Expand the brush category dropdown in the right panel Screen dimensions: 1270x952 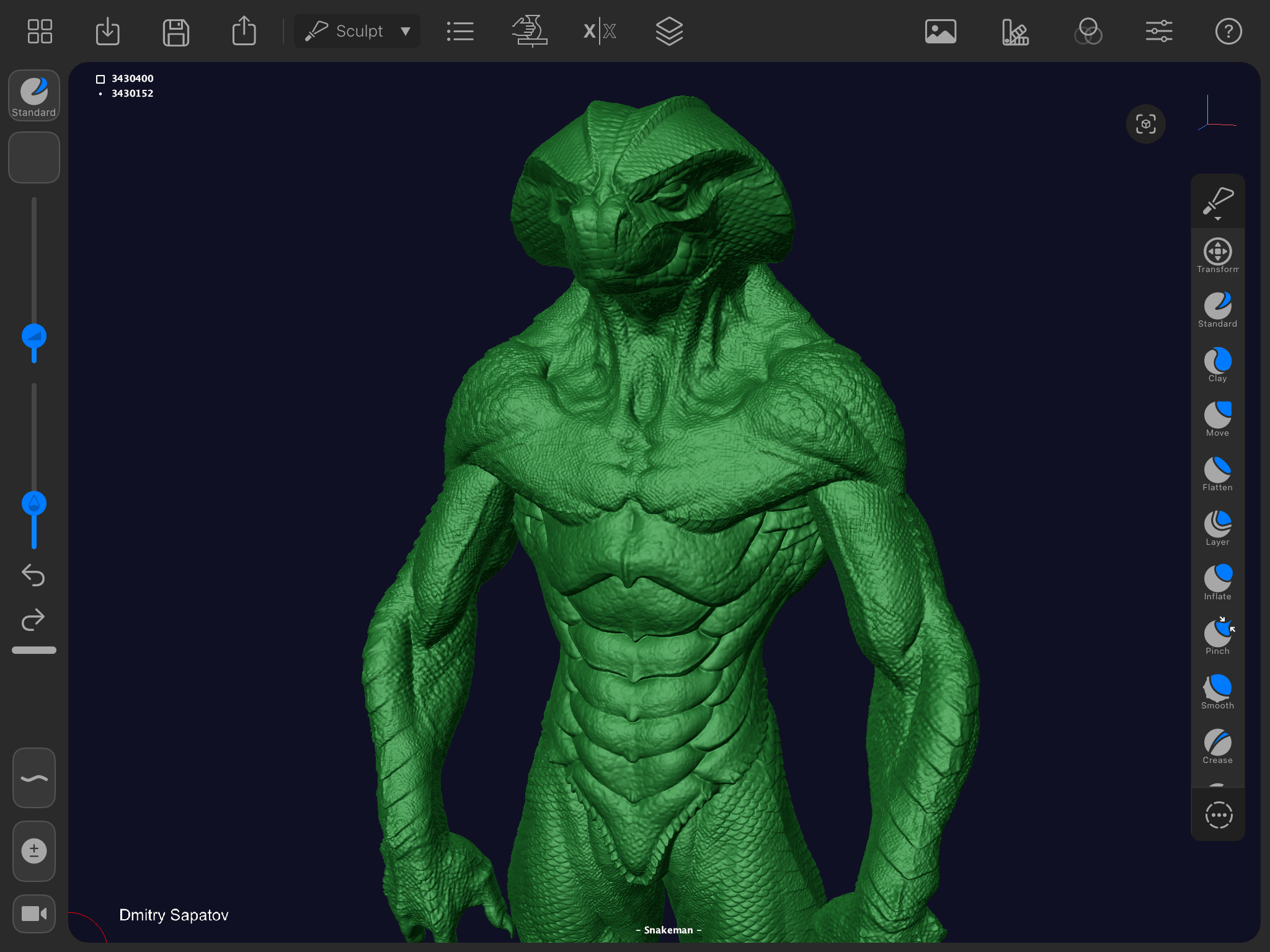click(1218, 202)
